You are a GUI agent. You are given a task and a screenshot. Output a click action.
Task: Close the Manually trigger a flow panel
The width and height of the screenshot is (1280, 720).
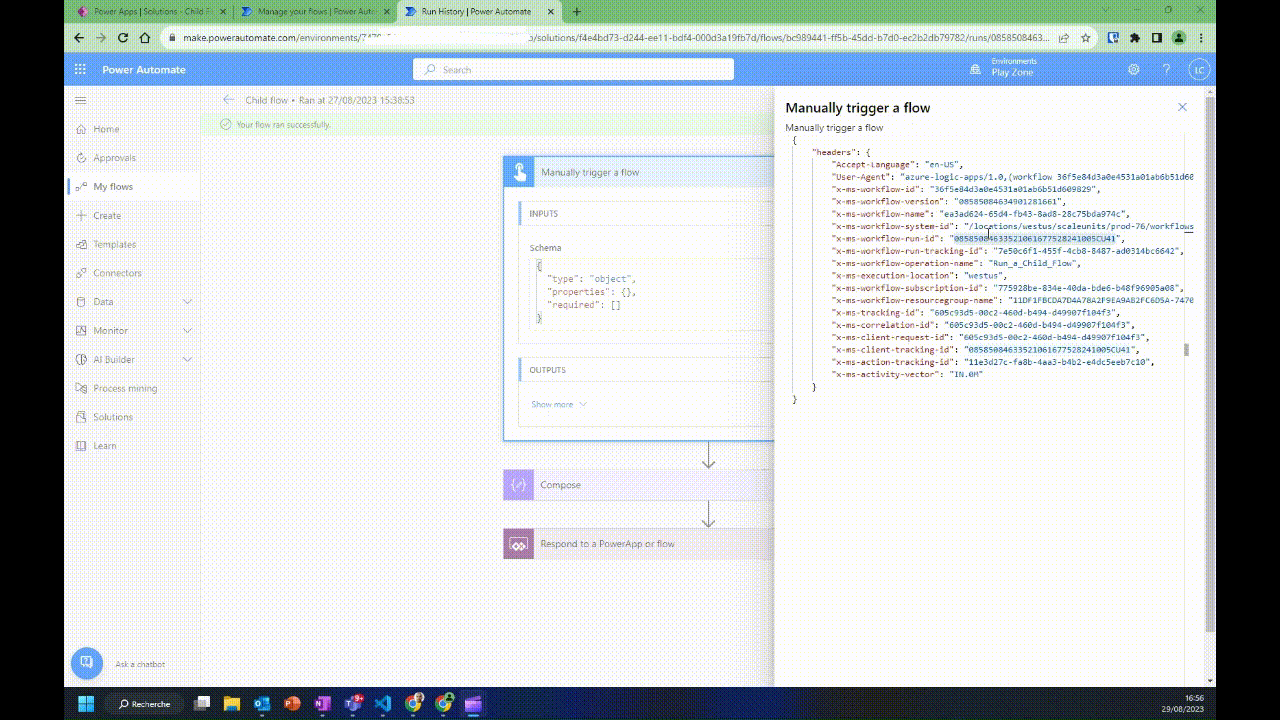click(1182, 107)
